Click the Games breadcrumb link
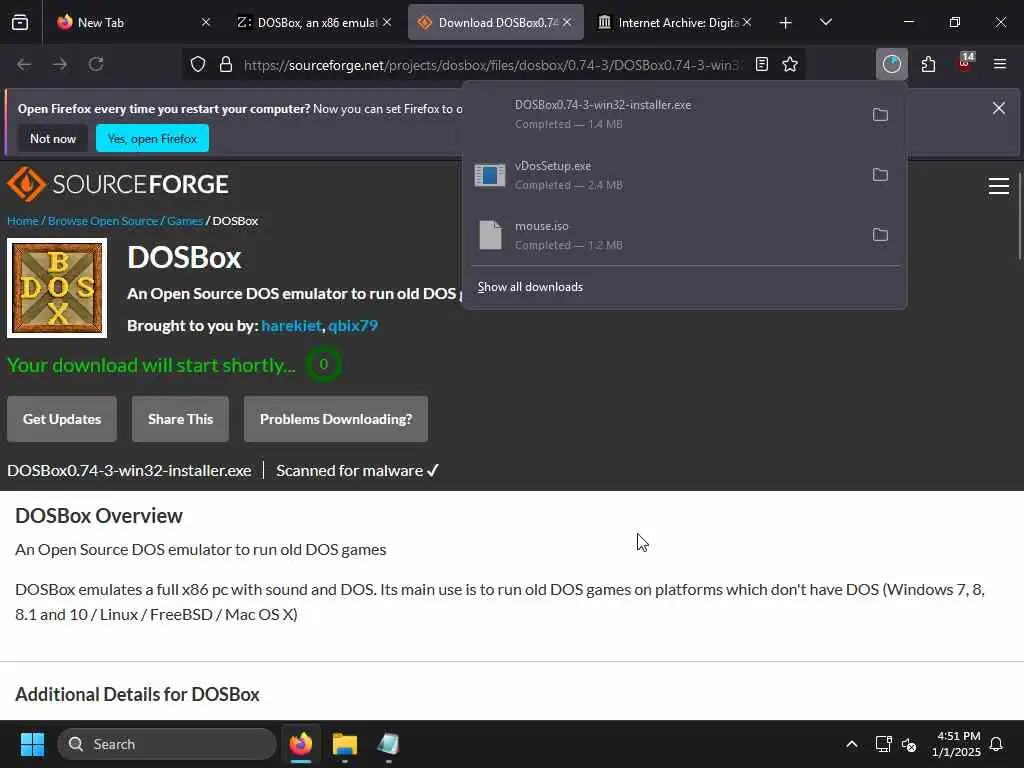Image resolution: width=1024 pixels, height=768 pixels. [185, 221]
